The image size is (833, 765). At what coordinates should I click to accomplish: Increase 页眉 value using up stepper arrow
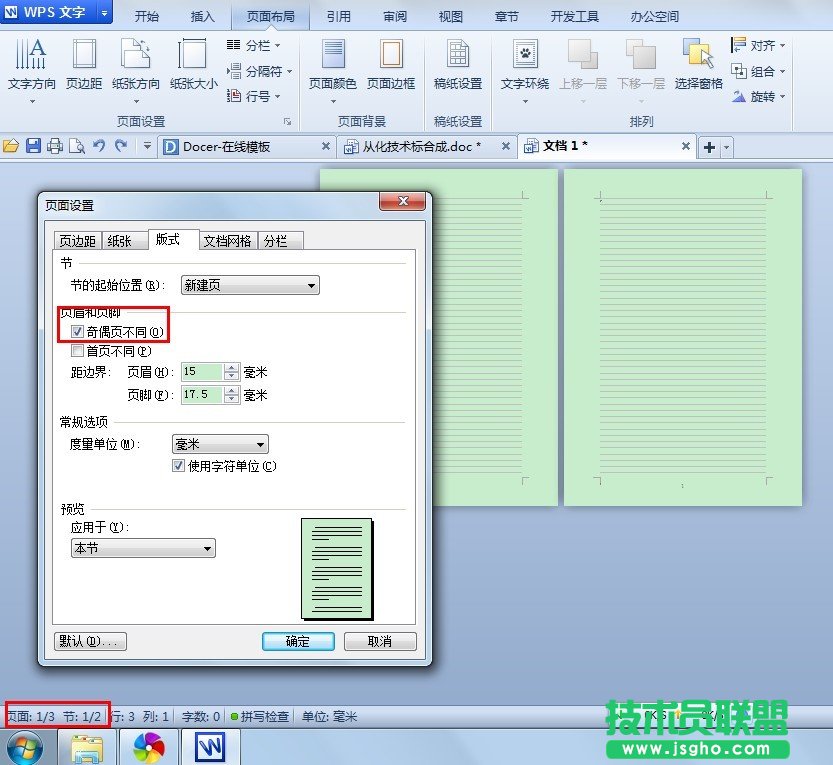232,367
